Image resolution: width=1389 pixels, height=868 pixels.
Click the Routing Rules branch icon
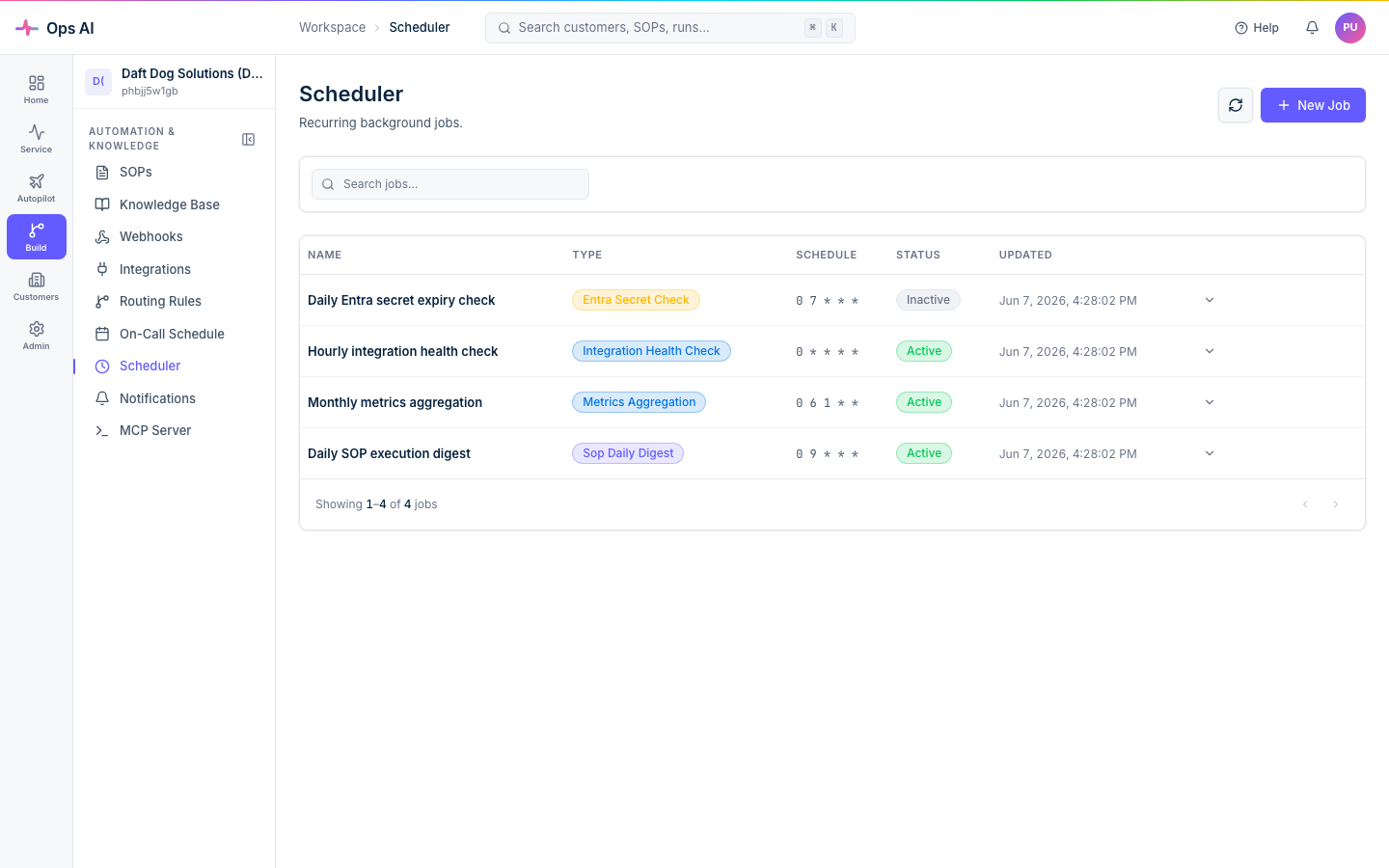pyautogui.click(x=102, y=302)
